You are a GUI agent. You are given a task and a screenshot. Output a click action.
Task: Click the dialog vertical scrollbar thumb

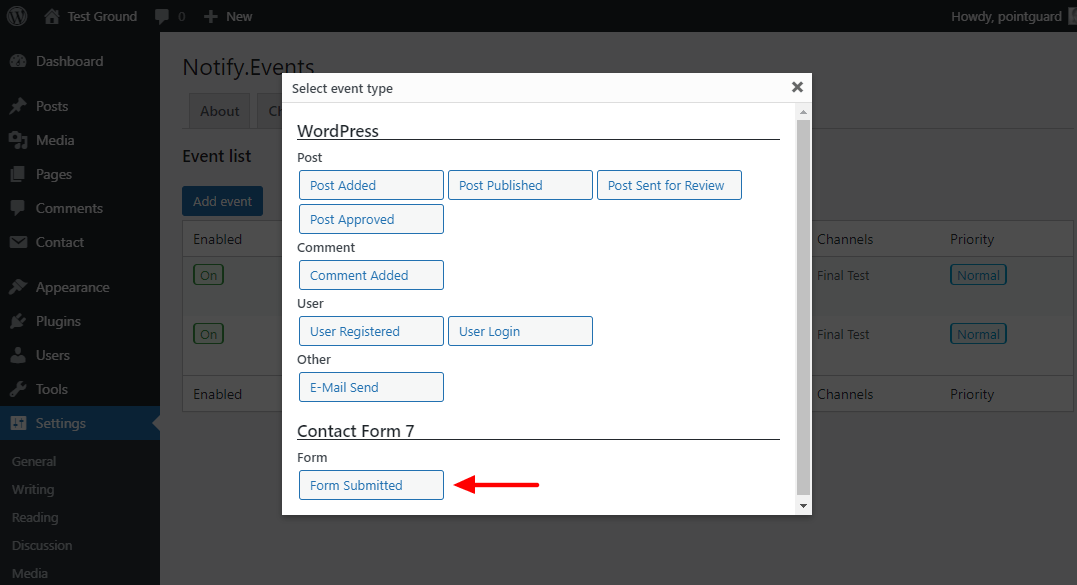click(803, 306)
